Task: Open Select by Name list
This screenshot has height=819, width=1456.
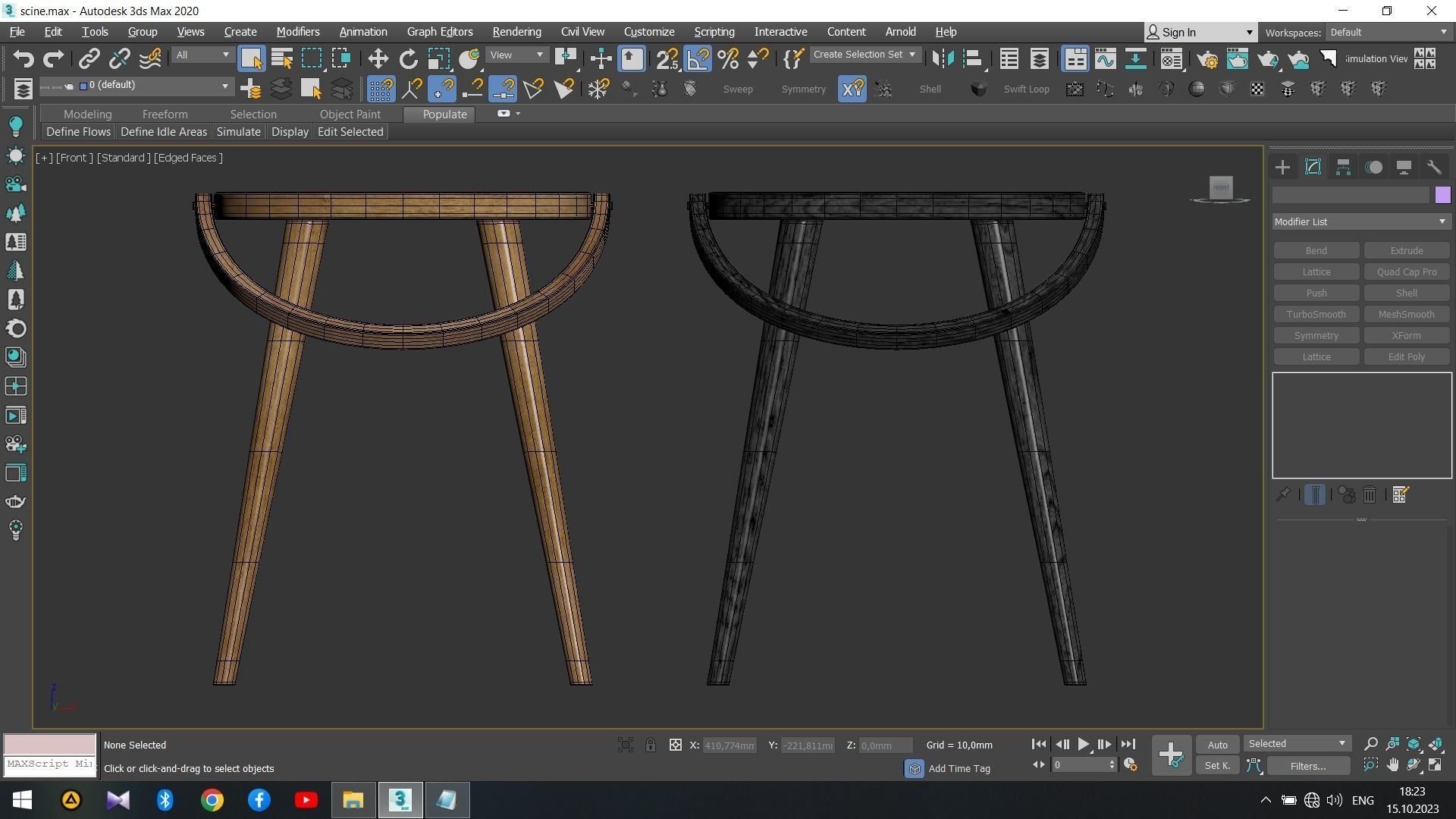Action: coord(281,58)
